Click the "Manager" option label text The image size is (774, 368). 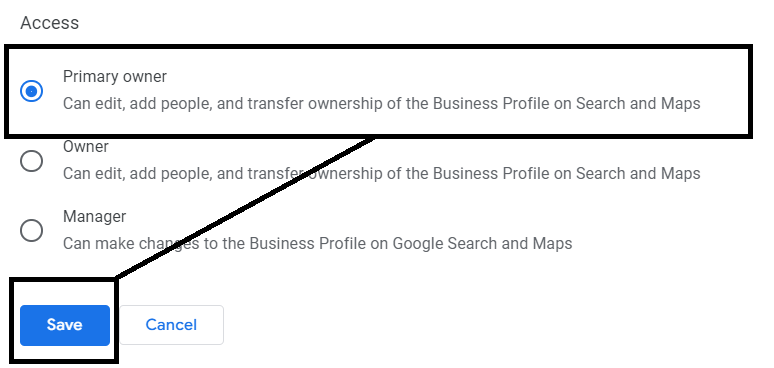click(94, 216)
